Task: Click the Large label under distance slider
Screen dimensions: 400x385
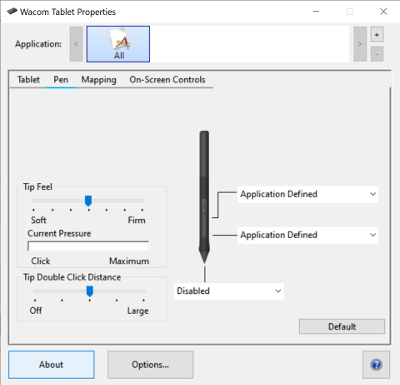Action: click(x=138, y=311)
